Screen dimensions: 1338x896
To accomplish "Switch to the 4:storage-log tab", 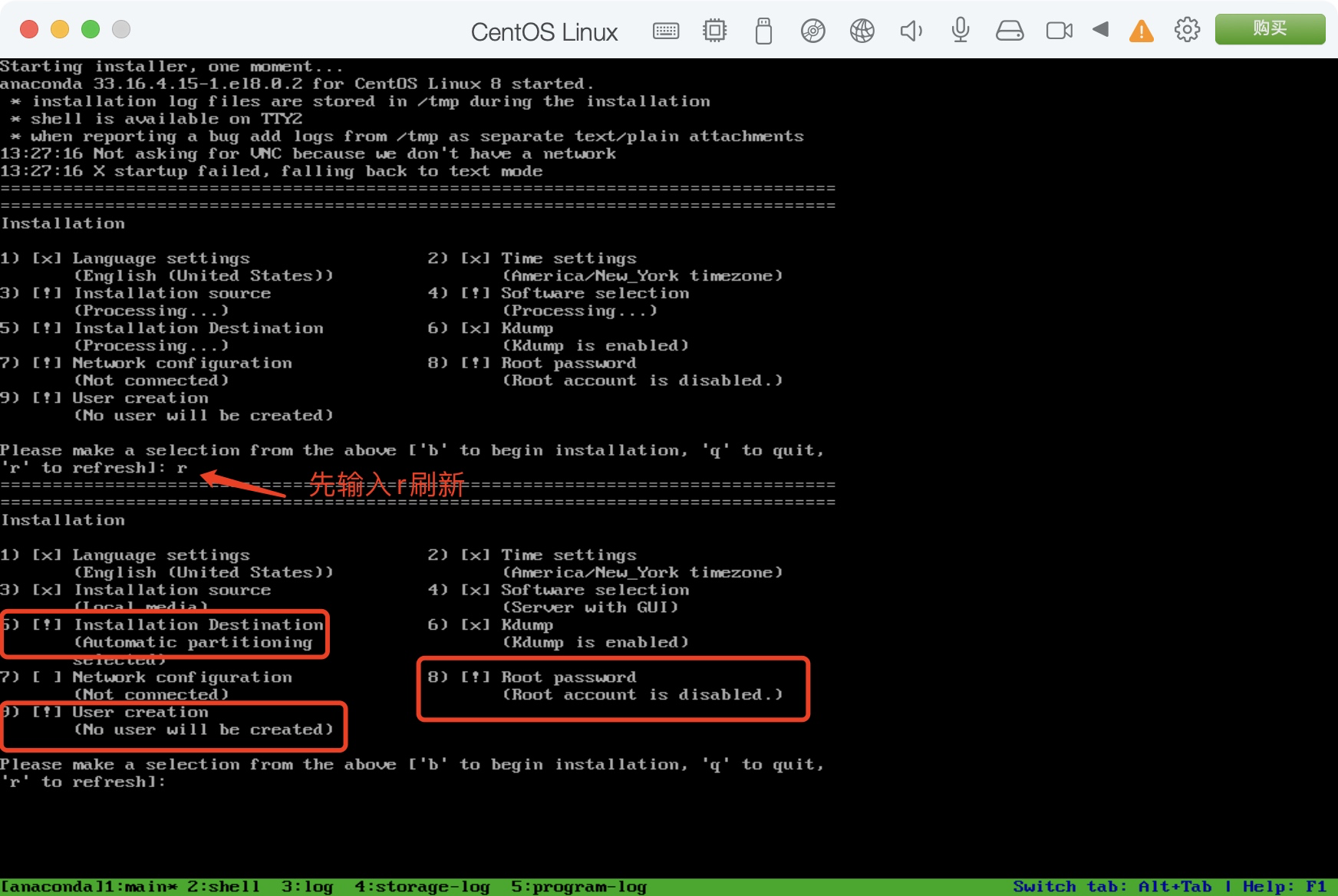I will click(x=422, y=887).
